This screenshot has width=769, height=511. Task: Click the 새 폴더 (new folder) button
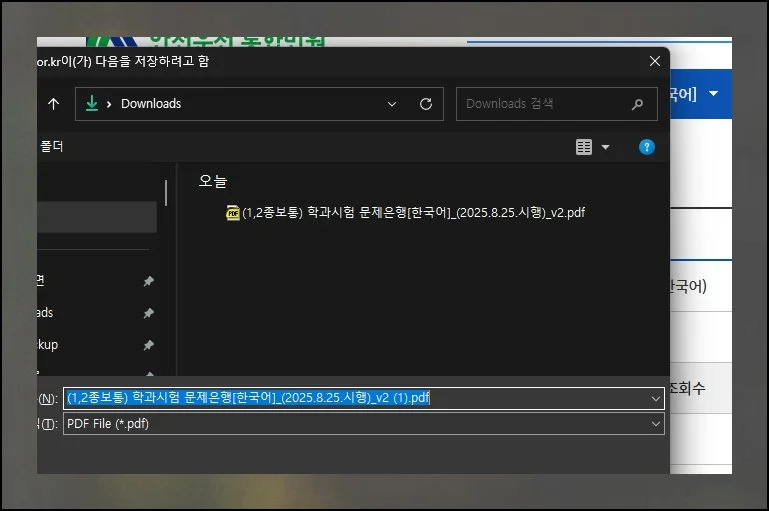(x=51, y=147)
